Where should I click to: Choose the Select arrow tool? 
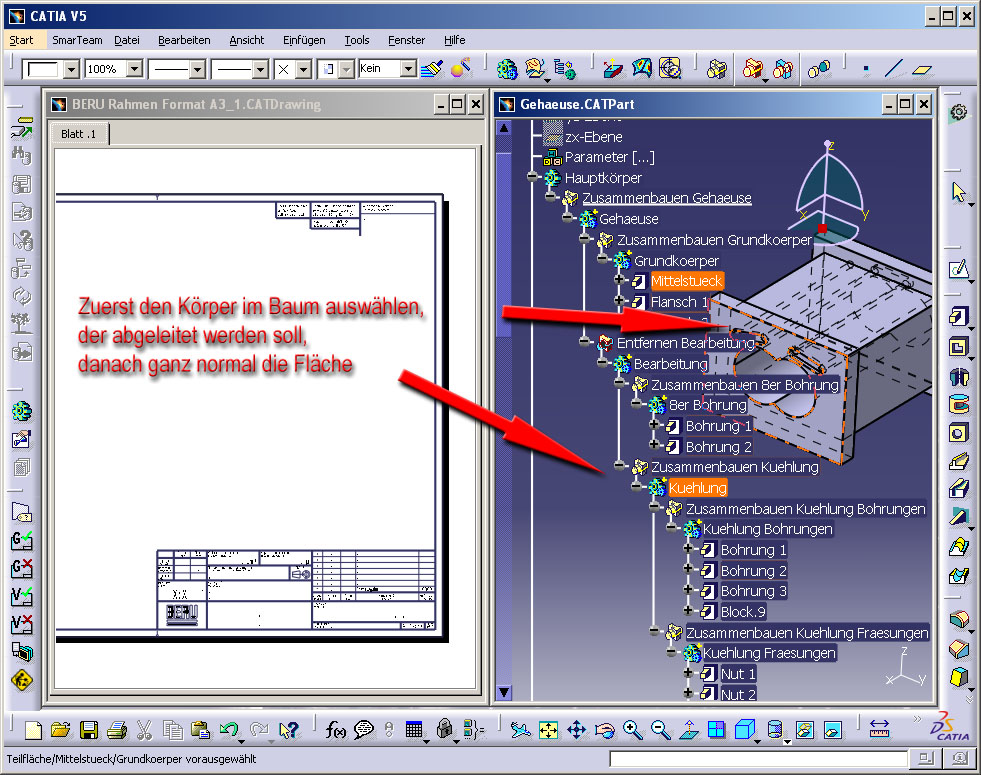pyautogui.click(x=958, y=192)
